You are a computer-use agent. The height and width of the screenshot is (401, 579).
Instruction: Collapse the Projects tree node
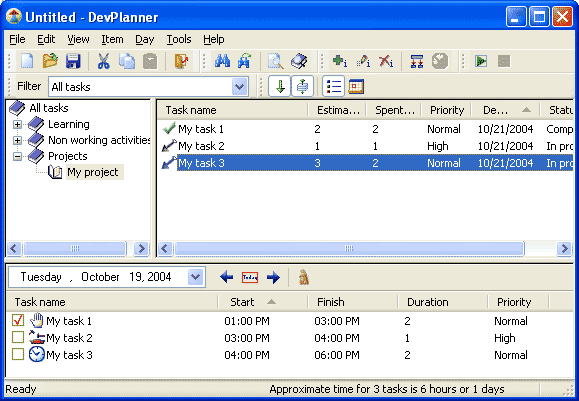point(17,156)
